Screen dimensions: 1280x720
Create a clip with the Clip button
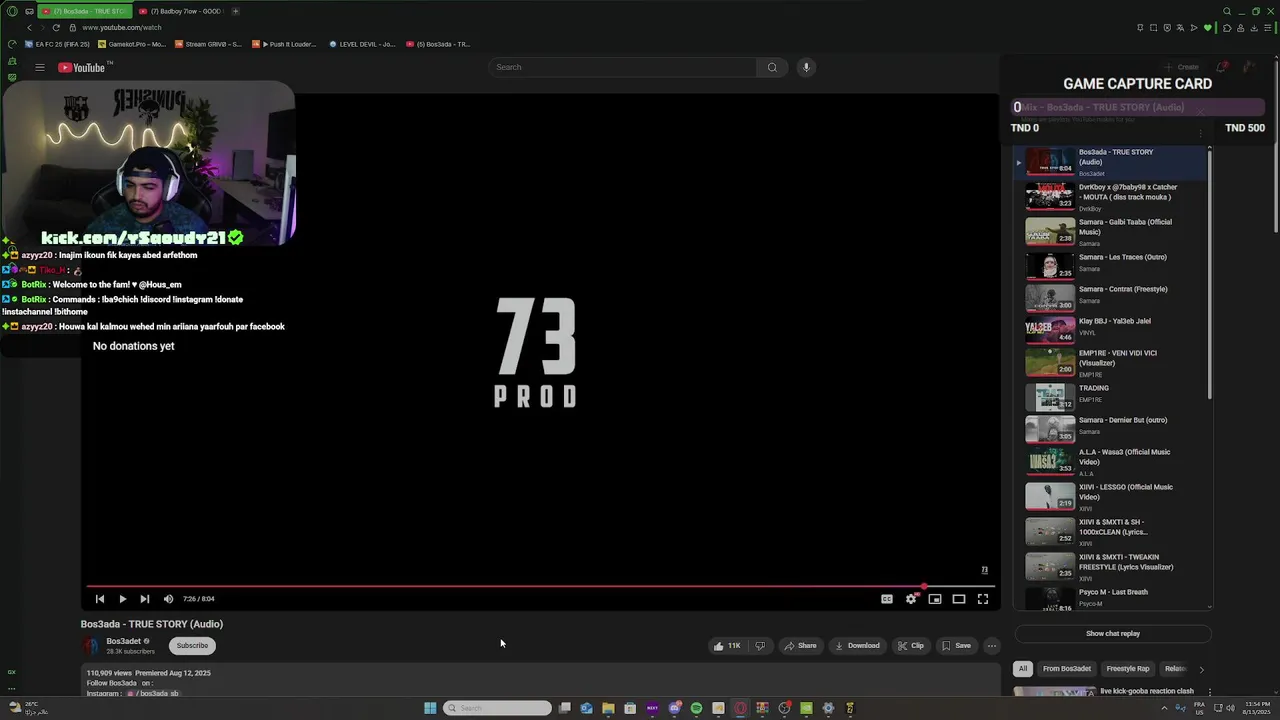click(910, 646)
